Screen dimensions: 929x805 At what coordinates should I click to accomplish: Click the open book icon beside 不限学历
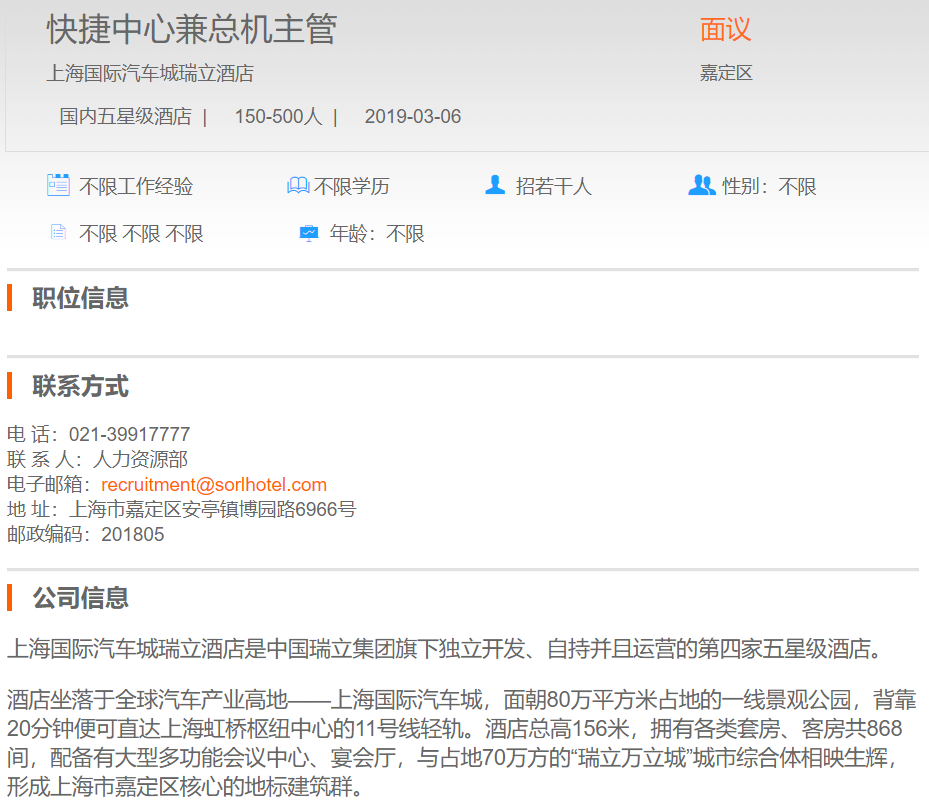297,186
